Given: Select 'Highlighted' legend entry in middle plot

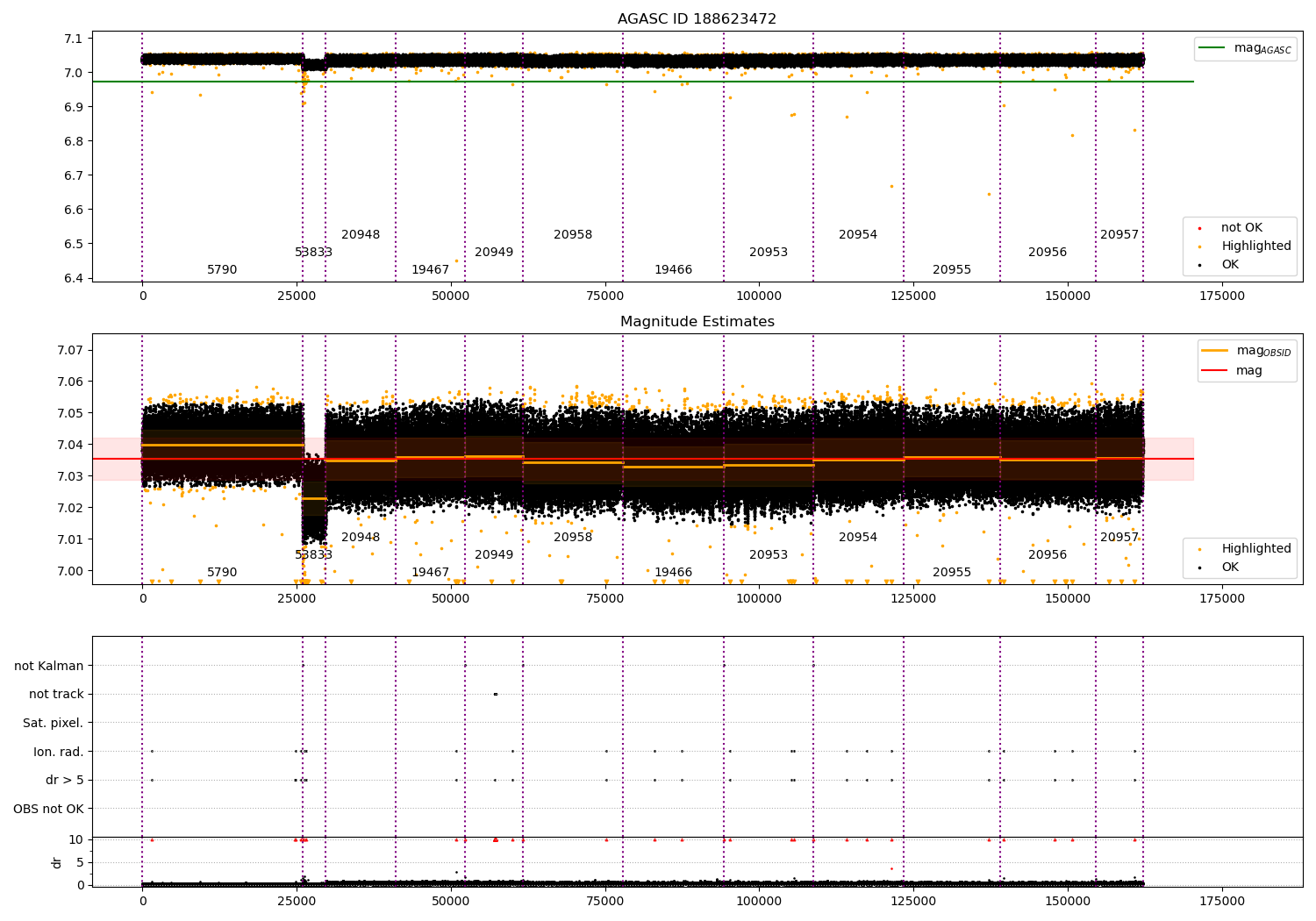Looking at the screenshot, I should pos(1255,549).
